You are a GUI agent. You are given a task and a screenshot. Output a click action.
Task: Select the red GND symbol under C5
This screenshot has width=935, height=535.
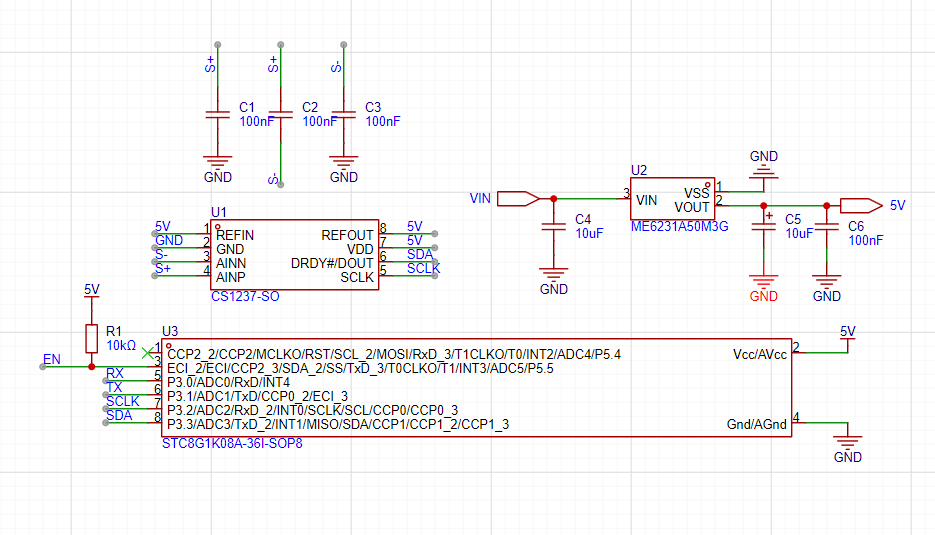tap(764, 287)
